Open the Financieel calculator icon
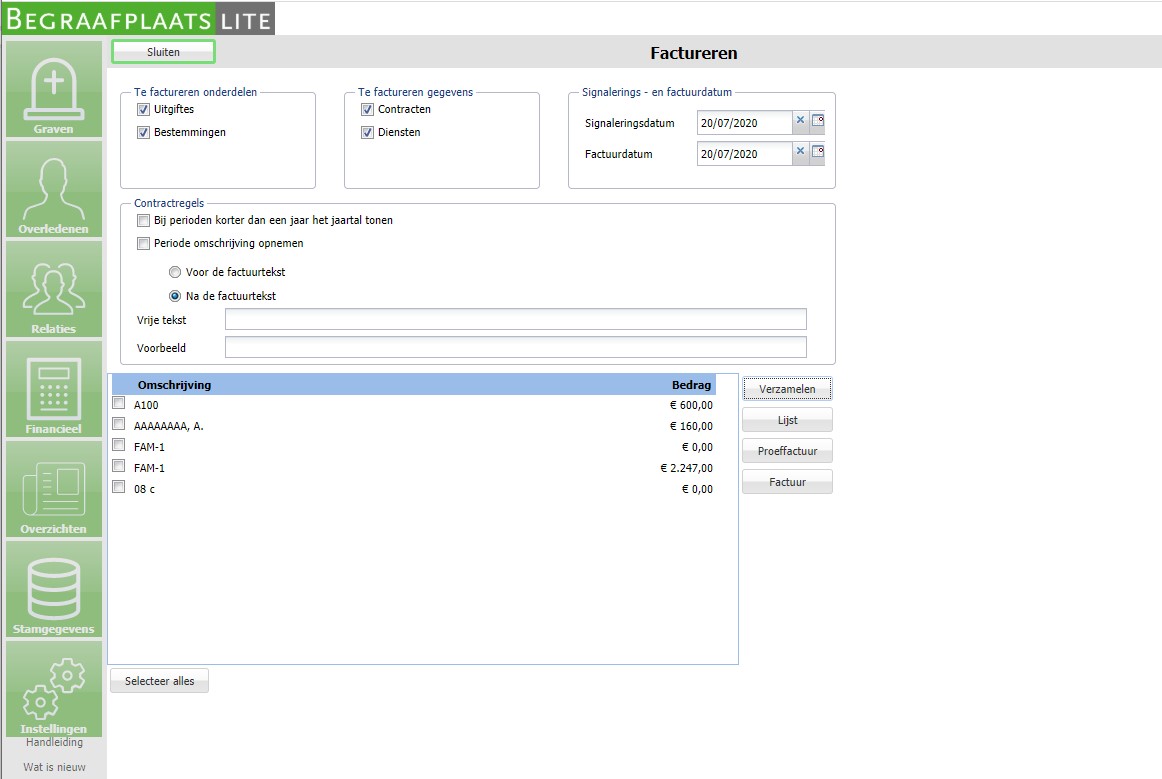1162x779 pixels. tap(53, 389)
